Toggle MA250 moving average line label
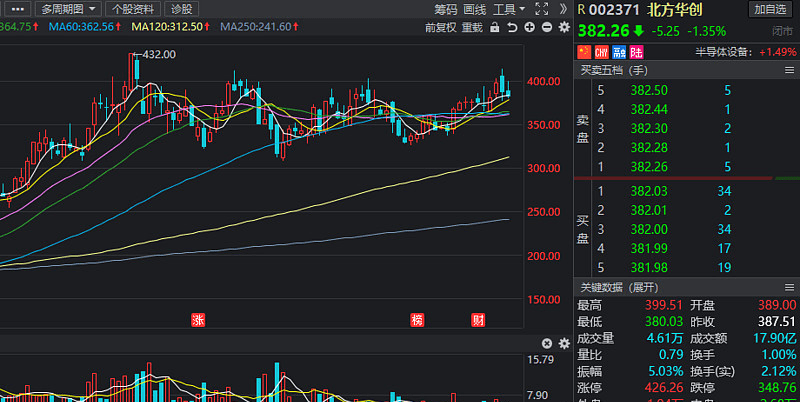The height and width of the screenshot is (402, 800). coord(260,27)
